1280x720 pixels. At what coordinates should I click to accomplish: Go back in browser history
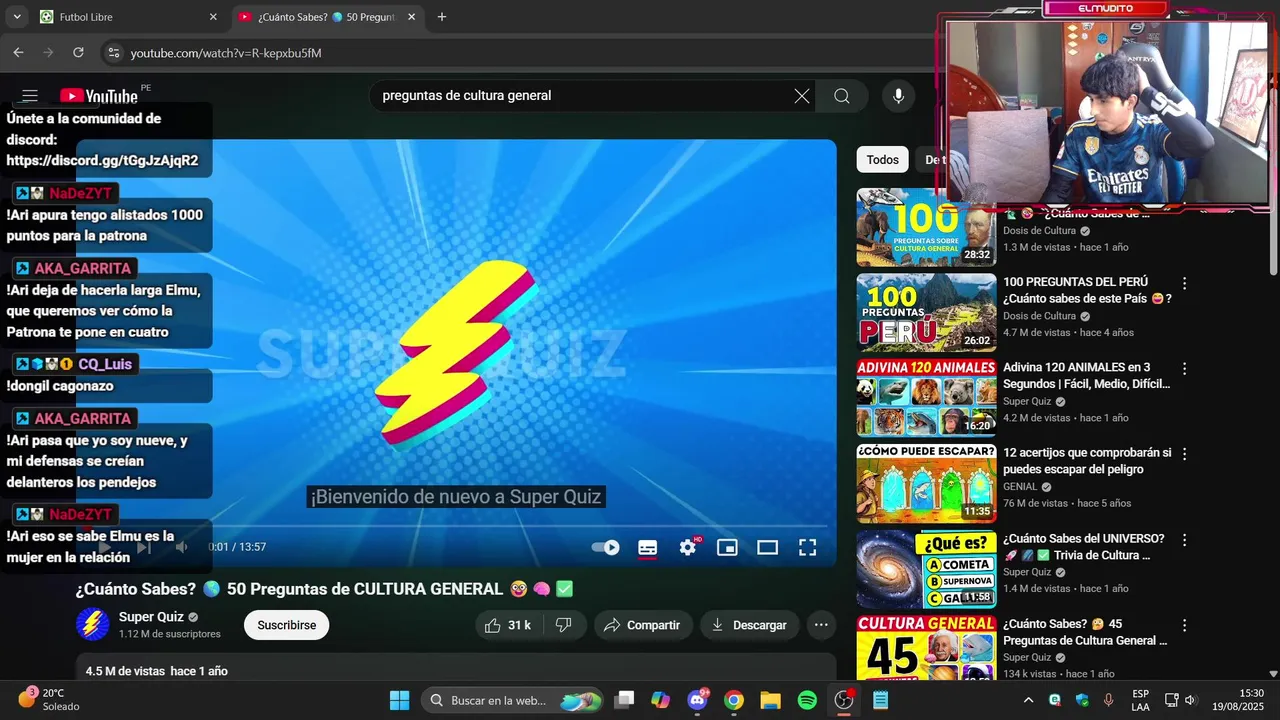(x=18, y=53)
